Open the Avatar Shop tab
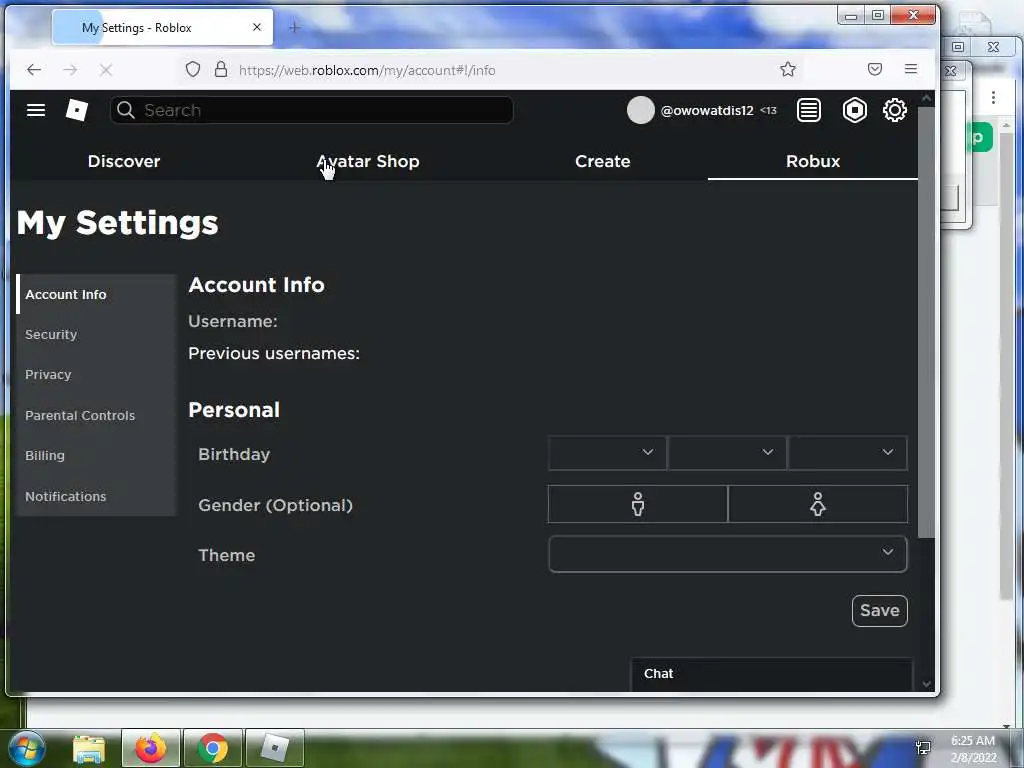 [x=368, y=161]
